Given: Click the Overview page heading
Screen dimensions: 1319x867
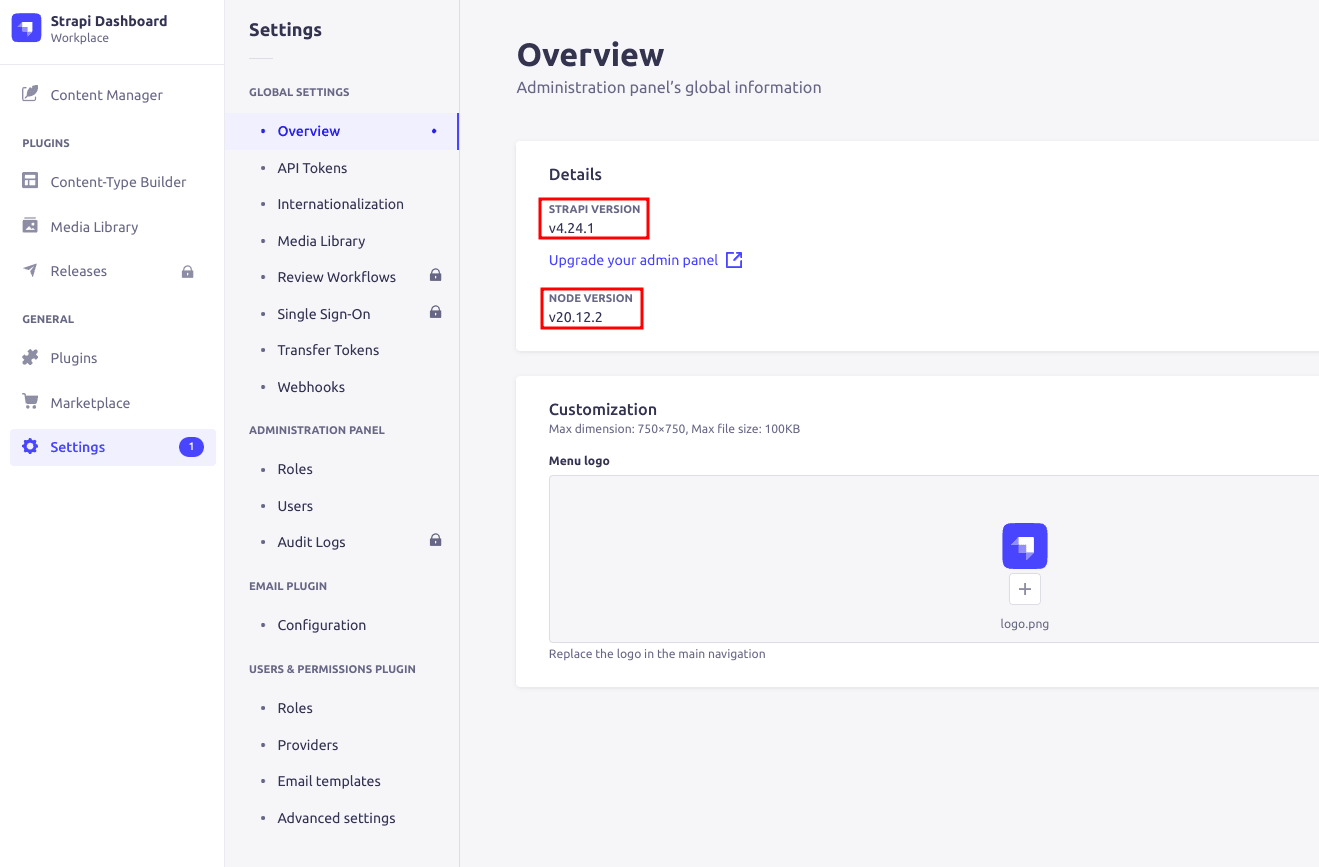Looking at the screenshot, I should click(590, 54).
